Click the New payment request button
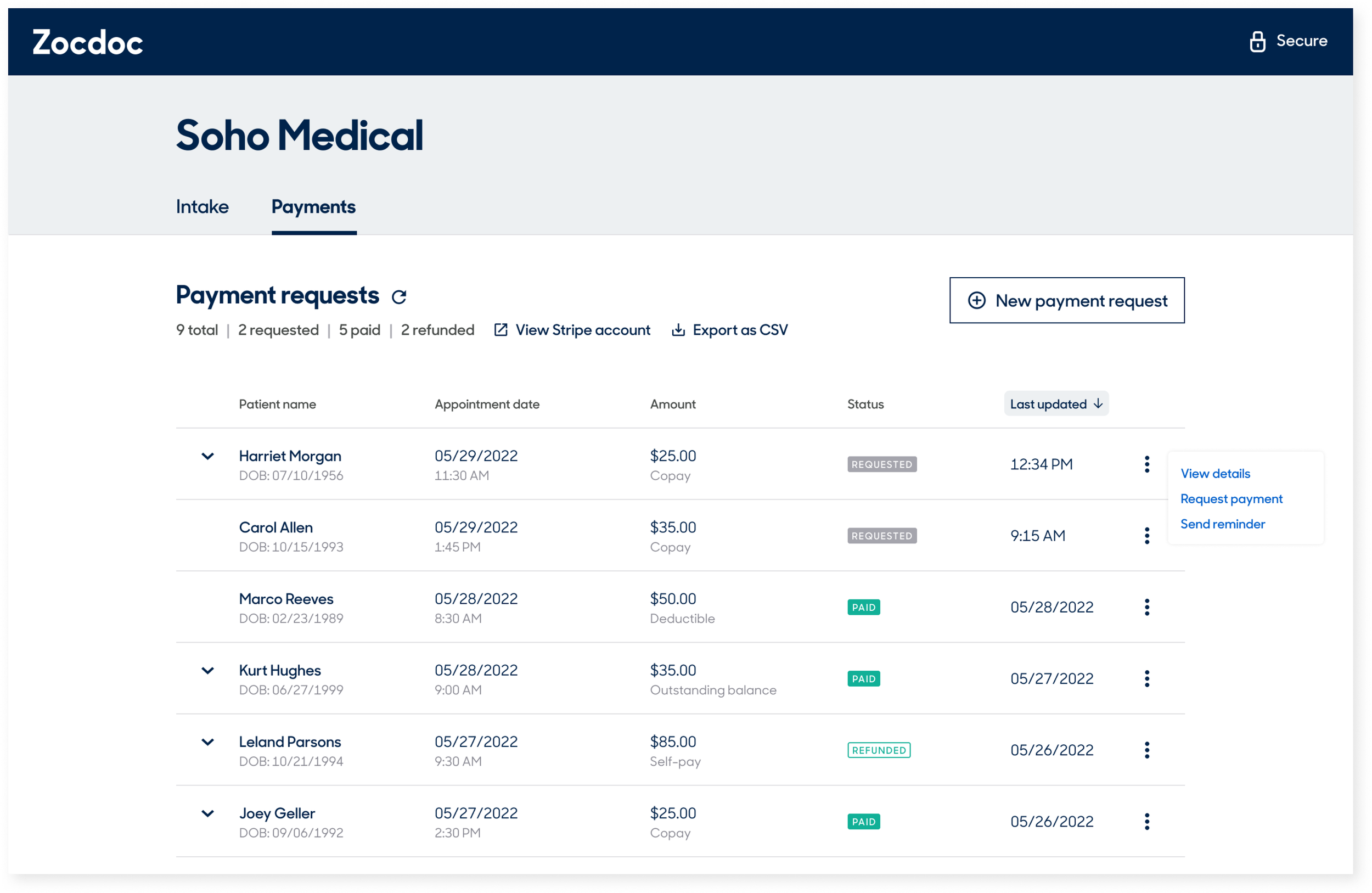1372x893 pixels. click(1066, 300)
